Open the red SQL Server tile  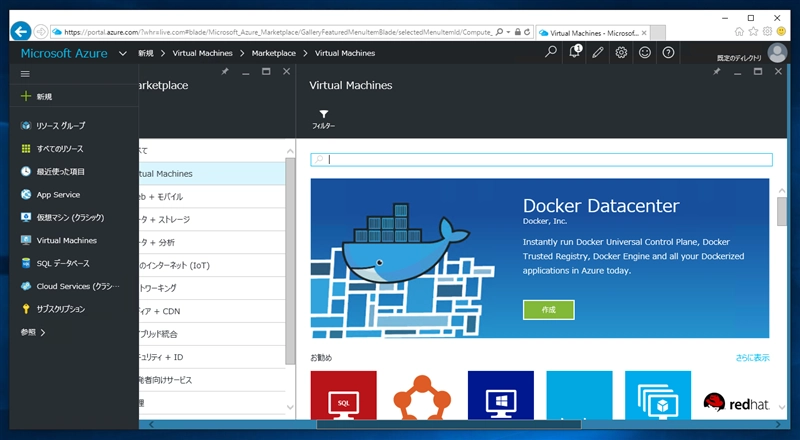pyautogui.click(x=343, y=395)
